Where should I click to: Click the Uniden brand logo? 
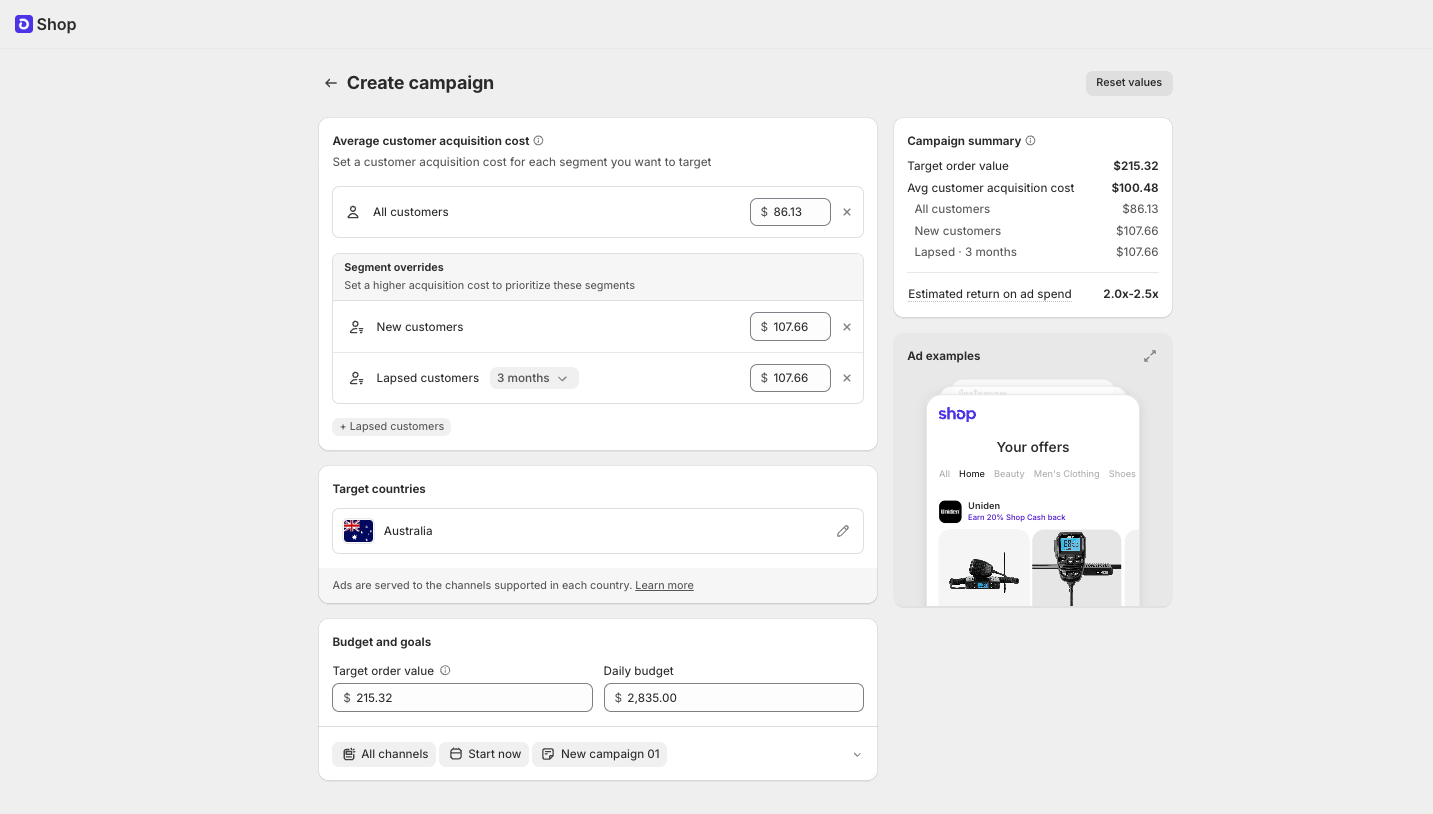pyautogui.click(x=950, y=512)
